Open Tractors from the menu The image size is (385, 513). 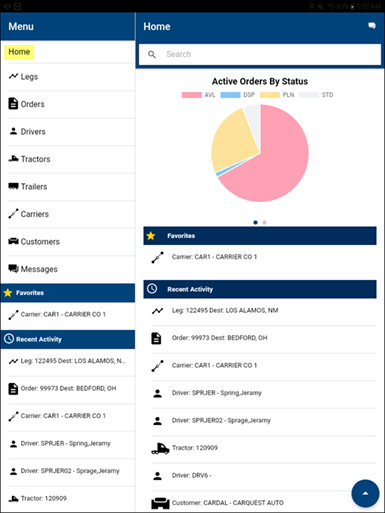68,159
